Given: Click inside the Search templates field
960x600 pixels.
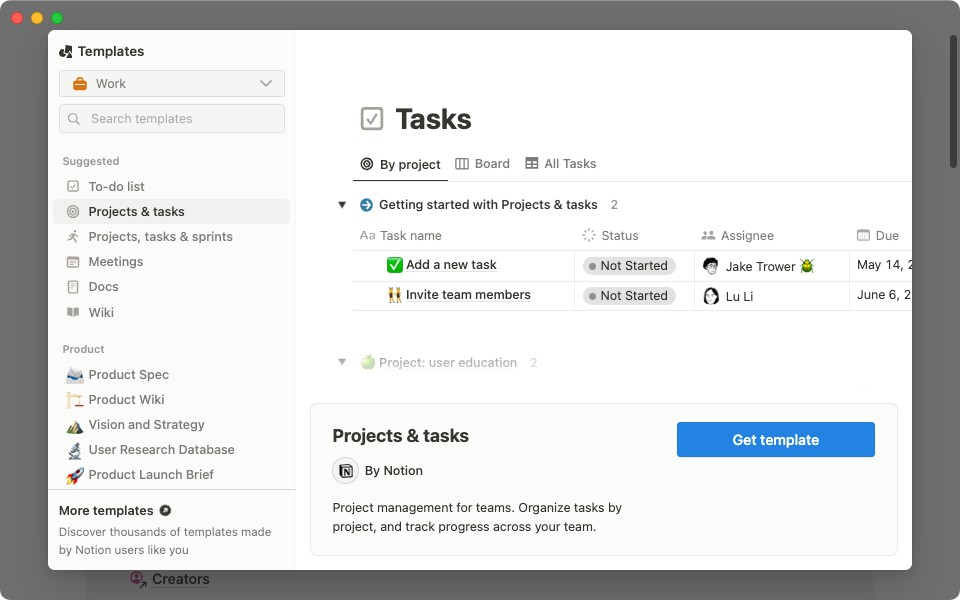Looking at the screenshot, I should 171,118.
